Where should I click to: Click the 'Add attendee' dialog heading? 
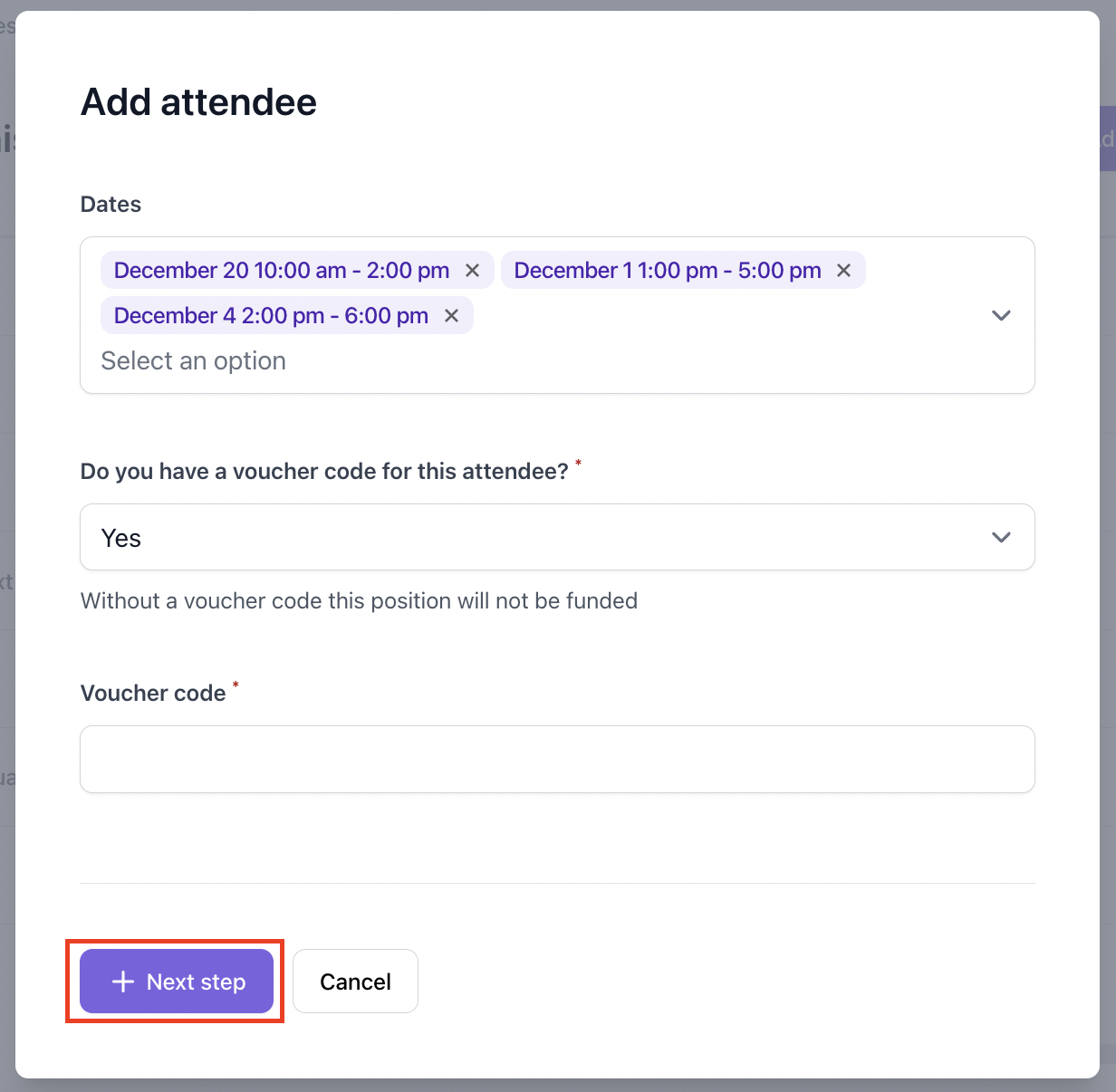[x=198, y=102]
